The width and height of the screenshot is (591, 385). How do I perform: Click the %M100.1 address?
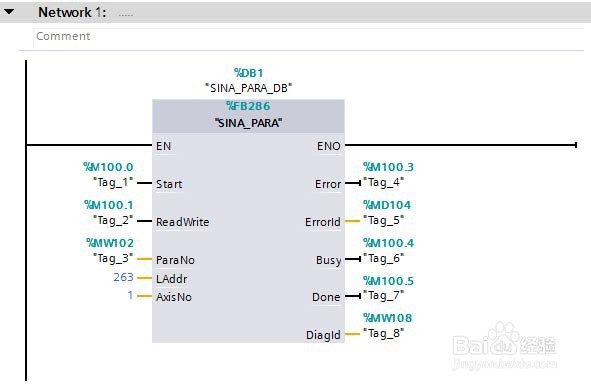109,205
